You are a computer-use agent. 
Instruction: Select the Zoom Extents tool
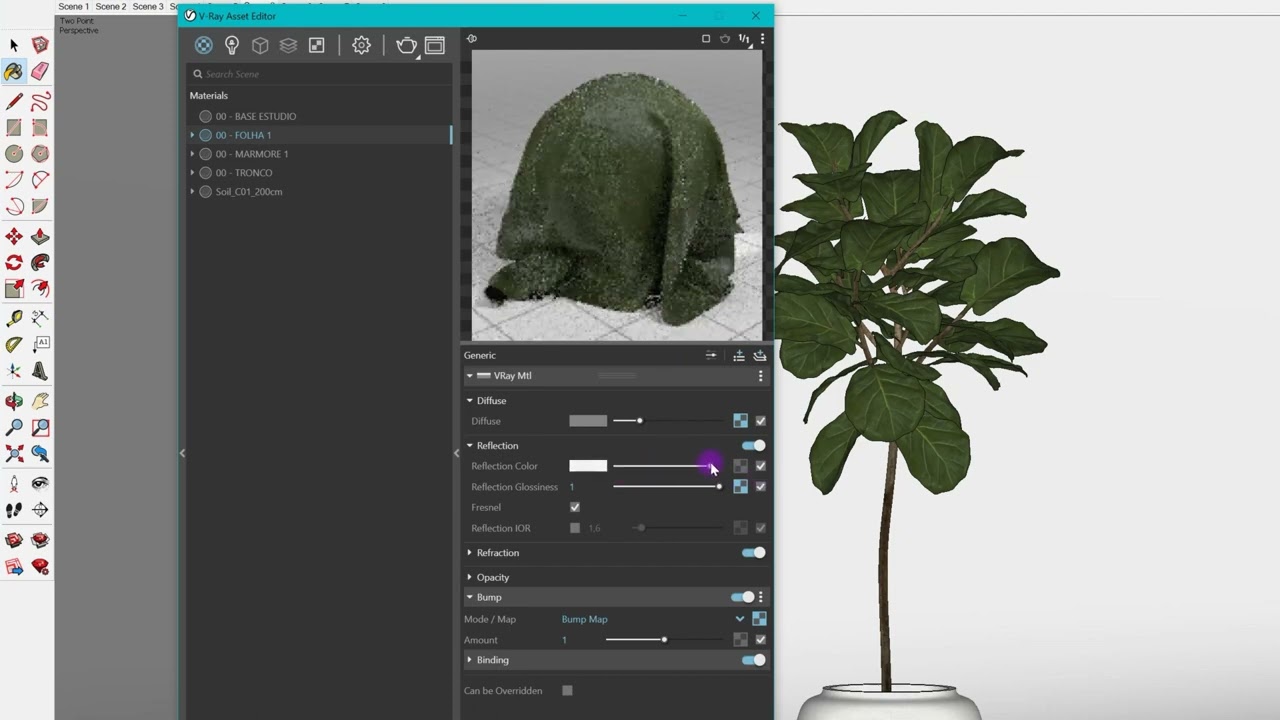click(x=14, y=453)
